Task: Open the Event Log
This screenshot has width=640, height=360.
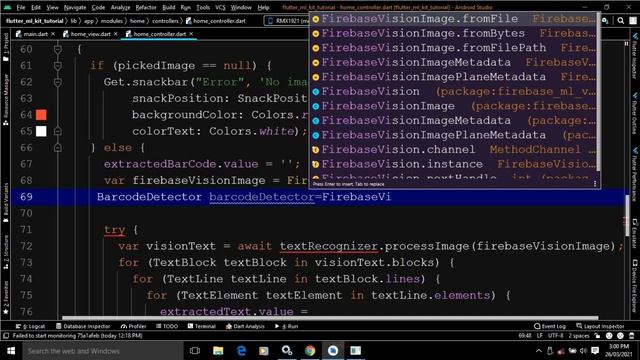Action: click(x=550, y=326)
